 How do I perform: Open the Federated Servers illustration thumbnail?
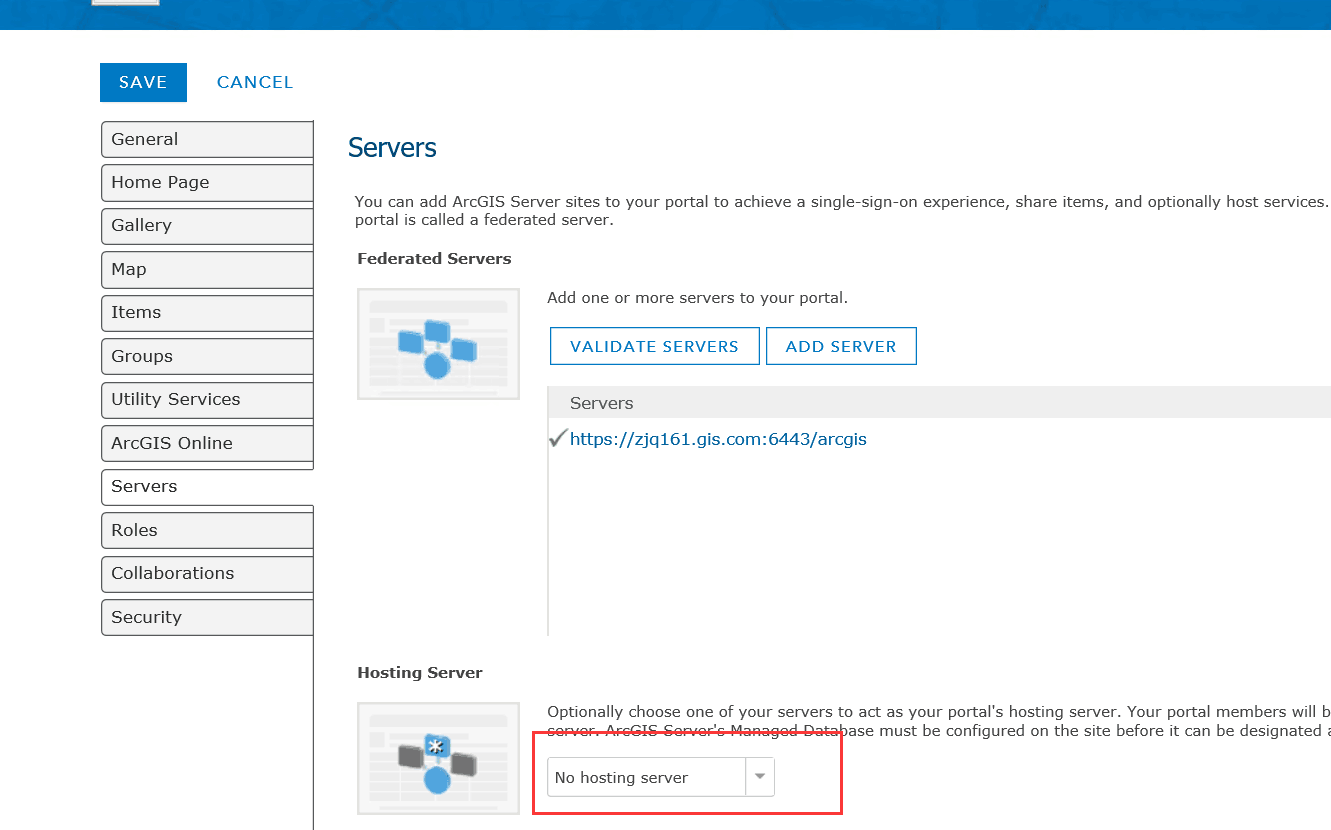point(438,343)
